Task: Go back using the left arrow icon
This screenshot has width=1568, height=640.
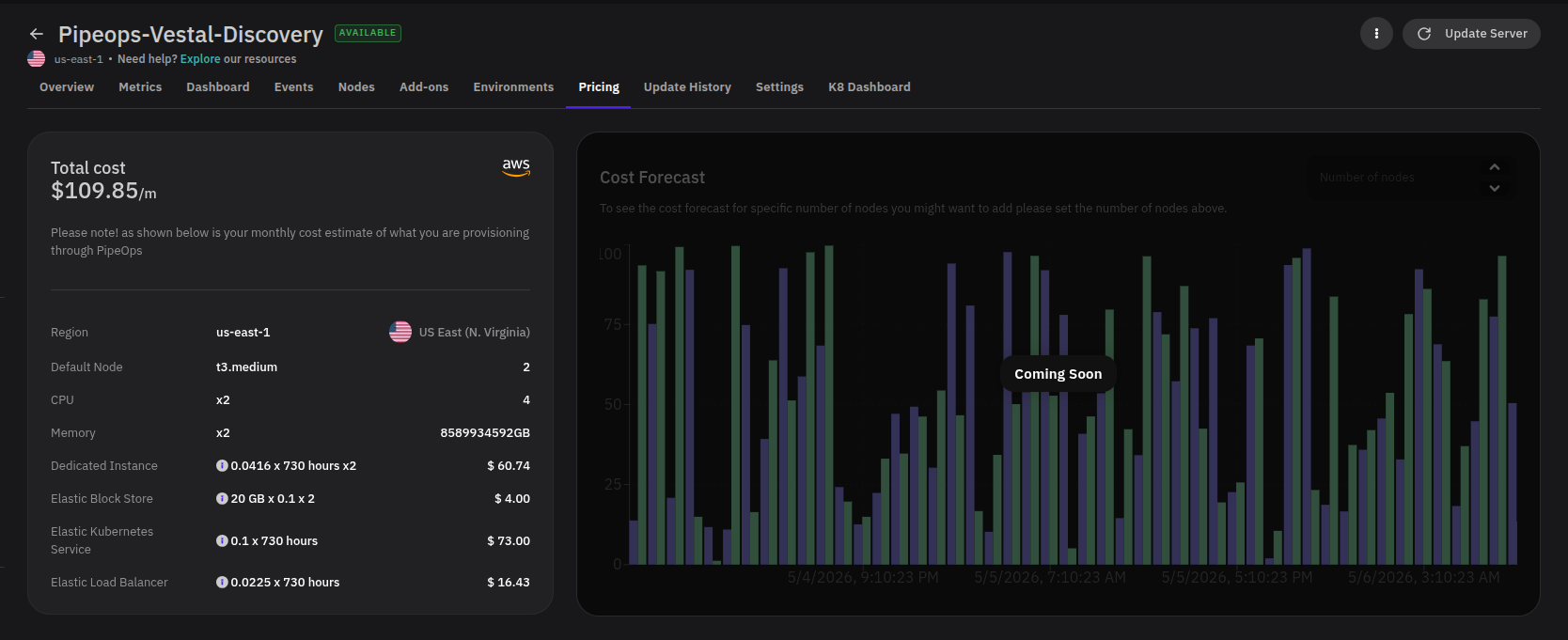Action: coord(37,34)
